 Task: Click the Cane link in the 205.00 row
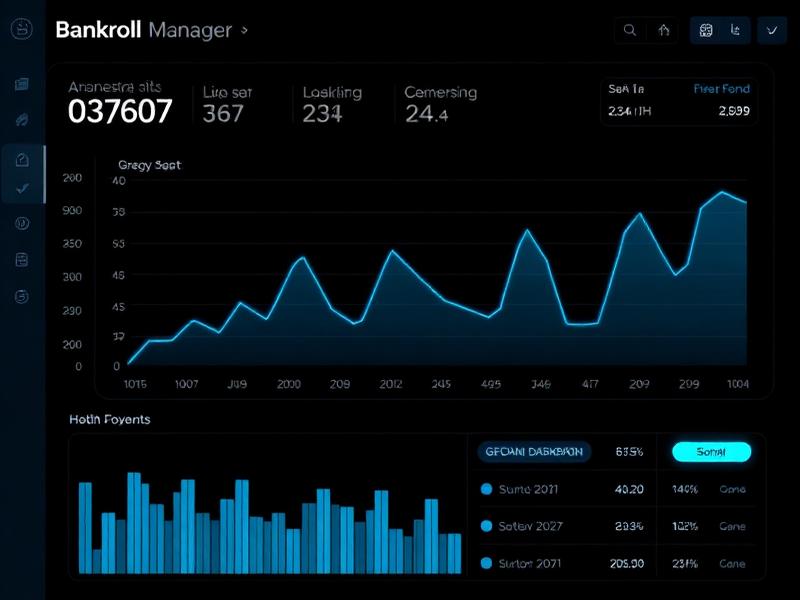(x=732, y=563)
